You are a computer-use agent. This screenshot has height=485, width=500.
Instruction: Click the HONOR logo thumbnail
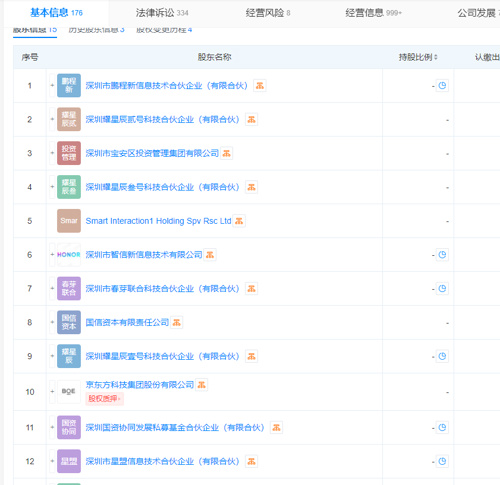pyautogui.click(x=69, y=255)
